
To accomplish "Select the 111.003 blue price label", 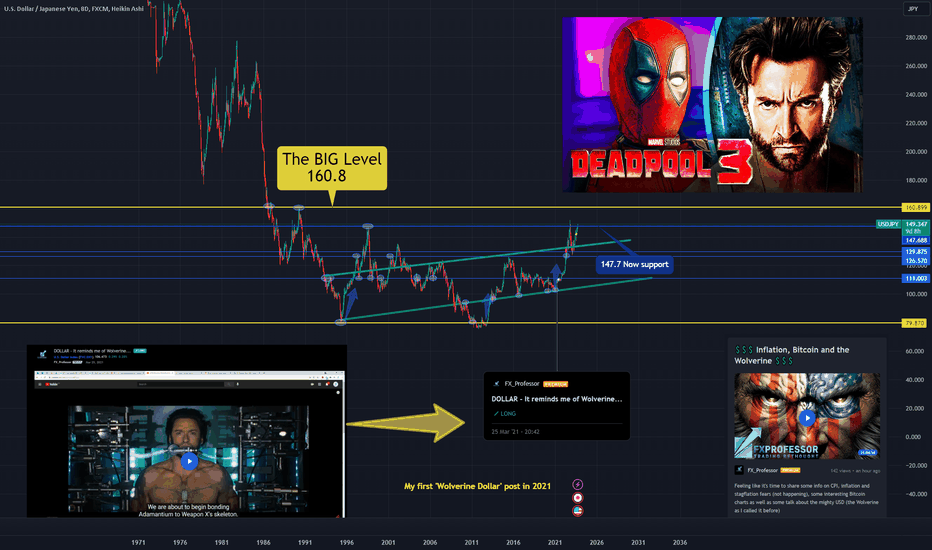I will tap(916, 278).
